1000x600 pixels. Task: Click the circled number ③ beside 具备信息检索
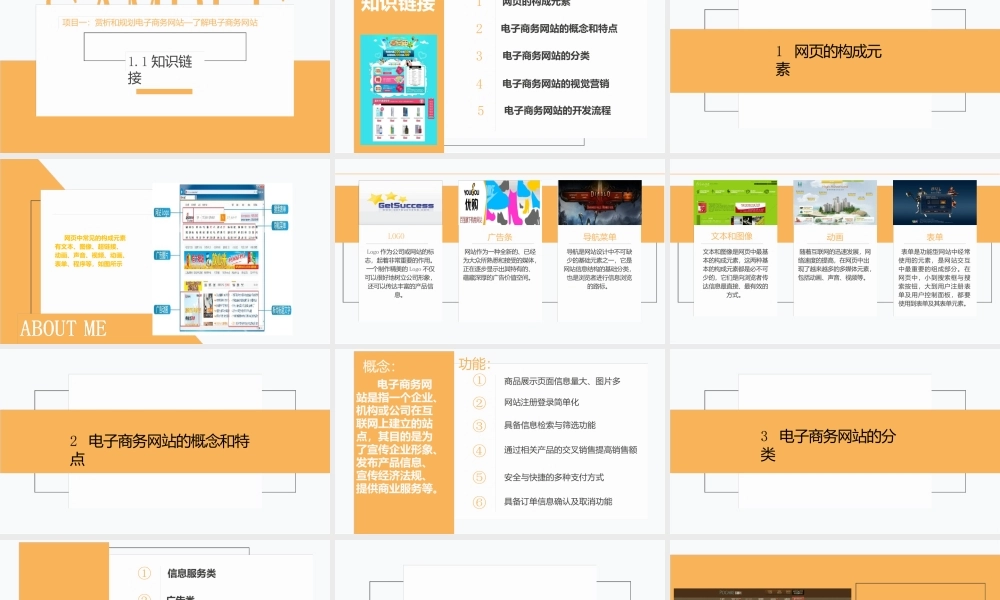point(479,426)
